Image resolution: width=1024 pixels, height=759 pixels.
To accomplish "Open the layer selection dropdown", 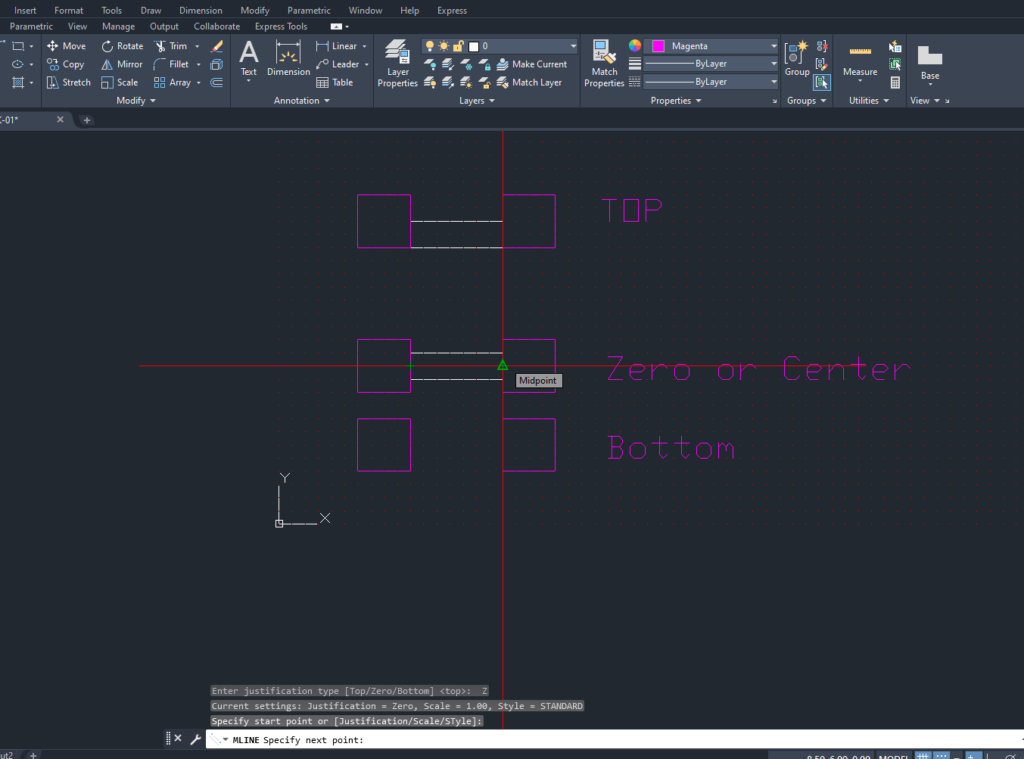I will (x=573, y=45).
